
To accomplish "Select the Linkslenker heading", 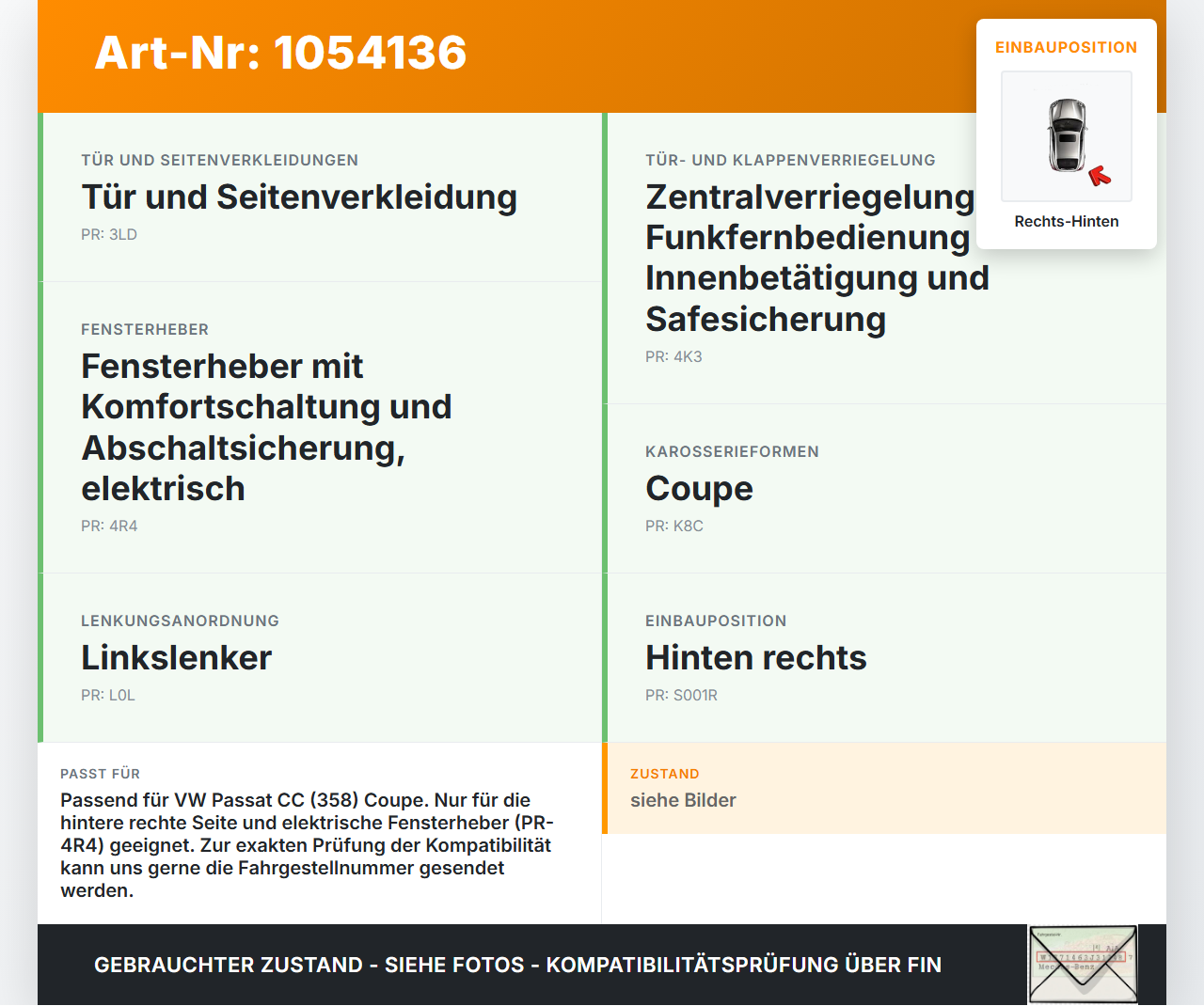I will (x=176, y=658).
